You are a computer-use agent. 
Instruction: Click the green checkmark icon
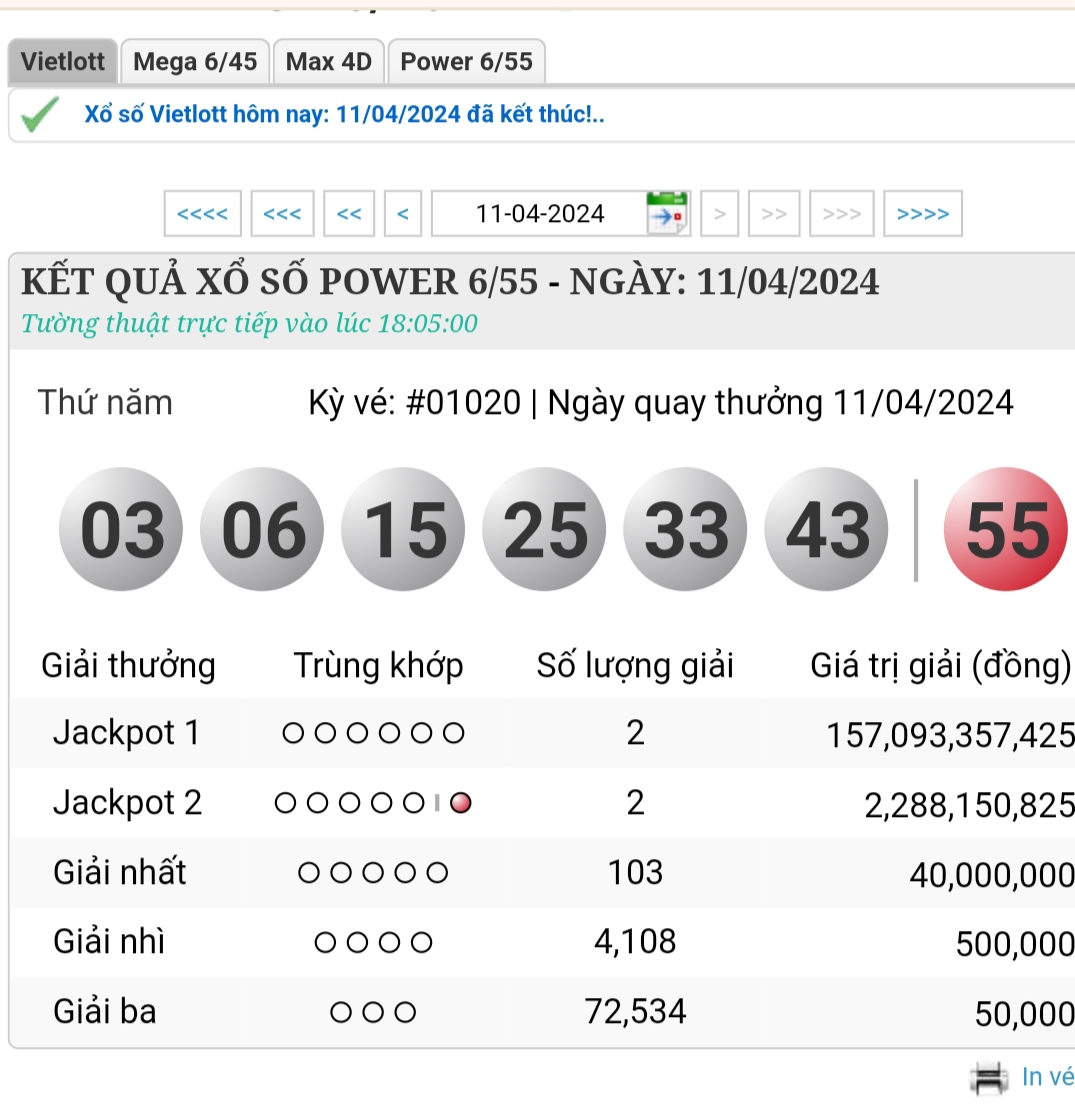[40, 114]
